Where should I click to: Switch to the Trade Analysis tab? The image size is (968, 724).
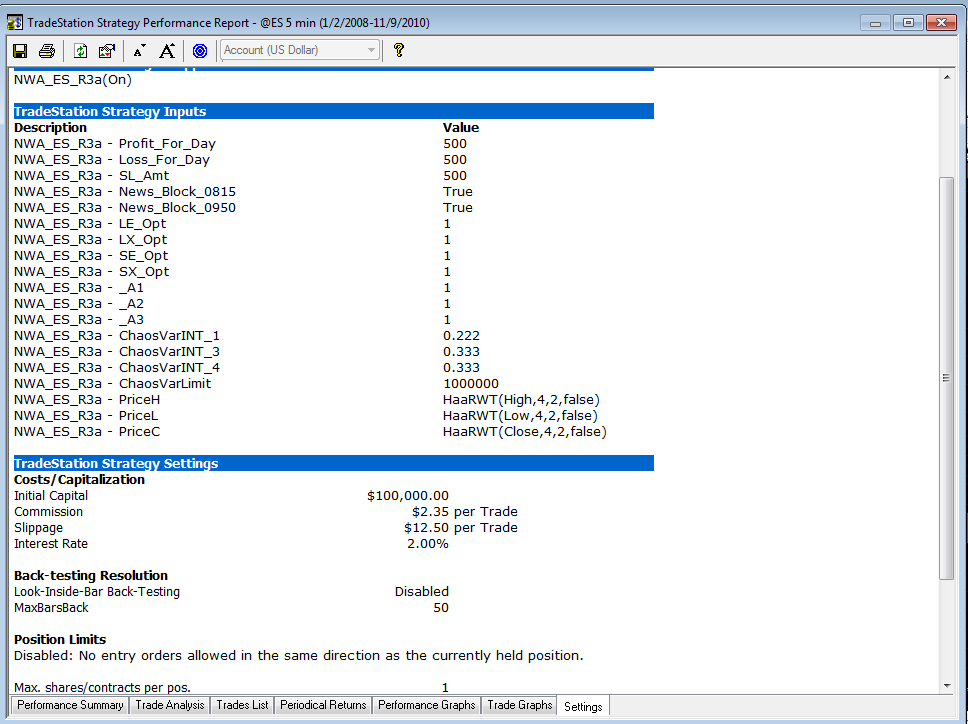click(x=170, y=705)
